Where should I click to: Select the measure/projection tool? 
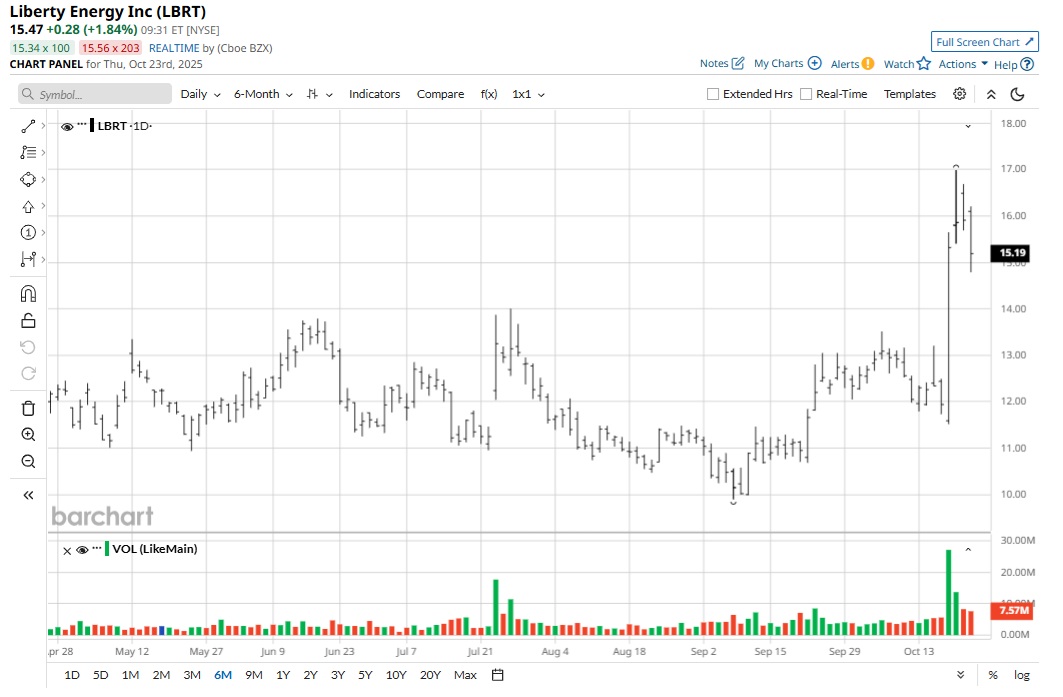click(28, 259)
